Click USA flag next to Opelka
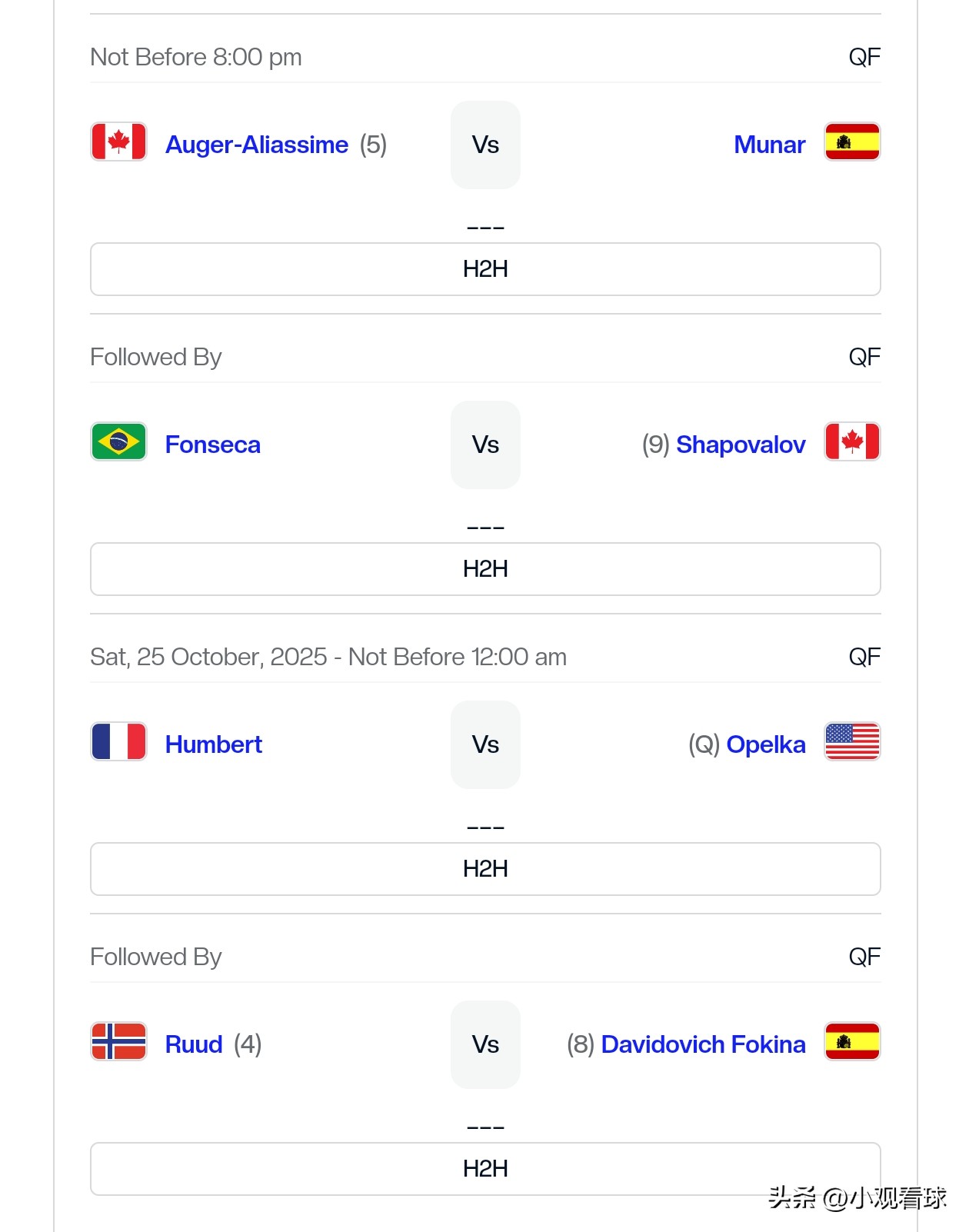The height and width of the screenshot is (1232, 969). 852,741
